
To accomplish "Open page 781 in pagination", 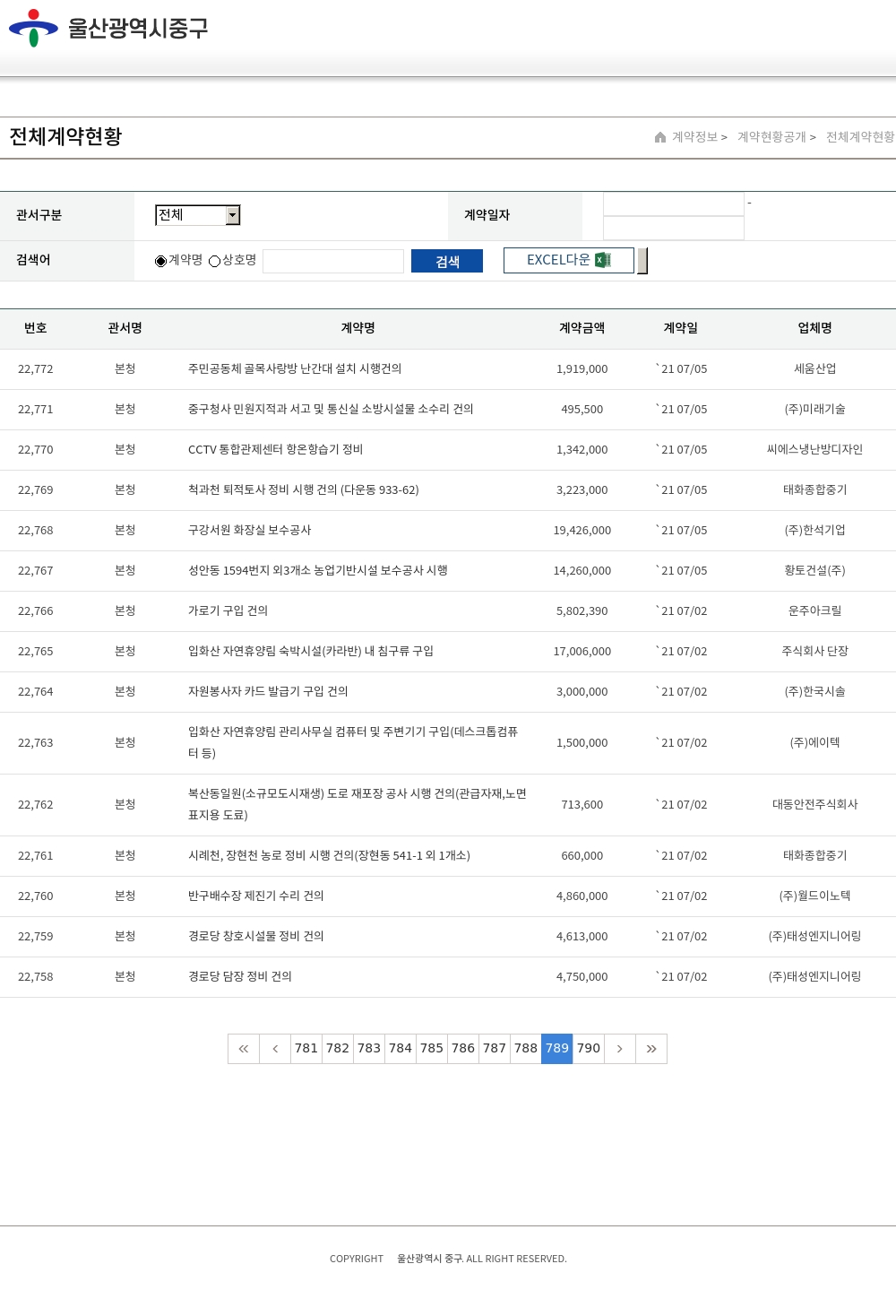I will 306,1049.
